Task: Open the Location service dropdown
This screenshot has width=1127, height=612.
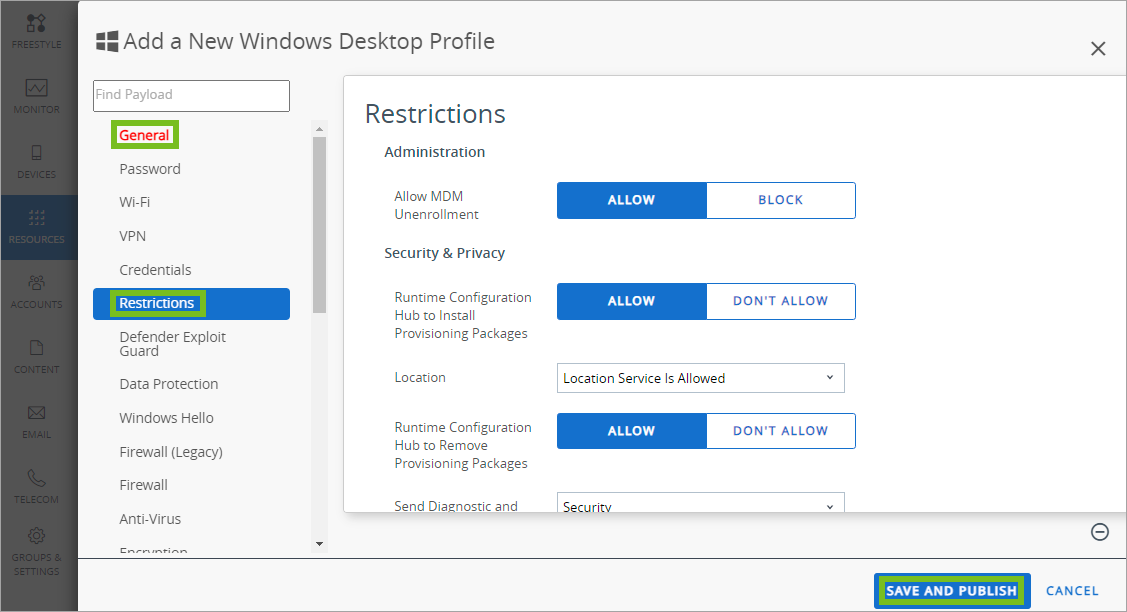Action: point(701,378)
